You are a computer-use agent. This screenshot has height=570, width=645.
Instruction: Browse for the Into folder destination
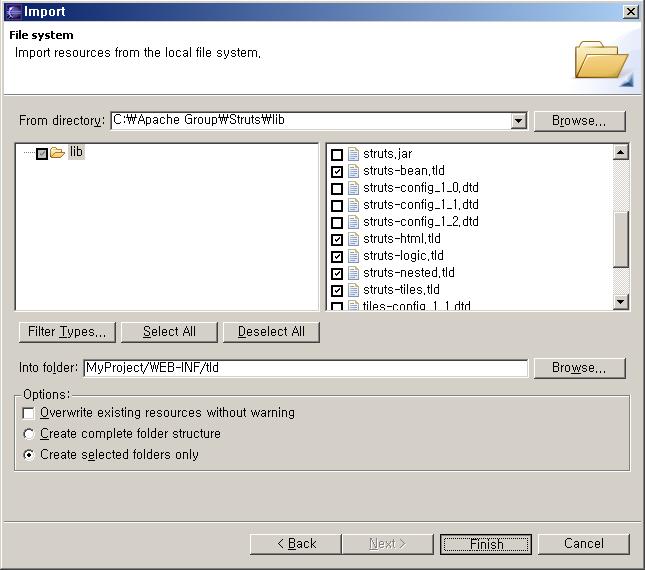tap(579, 368)
